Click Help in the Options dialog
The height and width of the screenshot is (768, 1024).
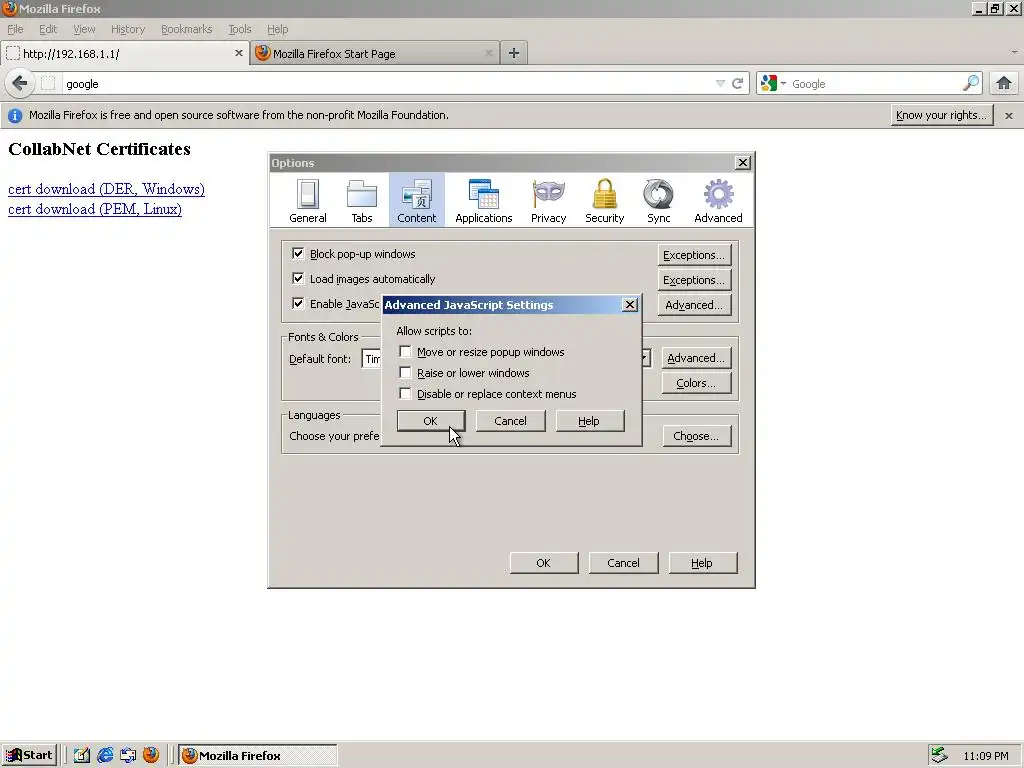703,563
